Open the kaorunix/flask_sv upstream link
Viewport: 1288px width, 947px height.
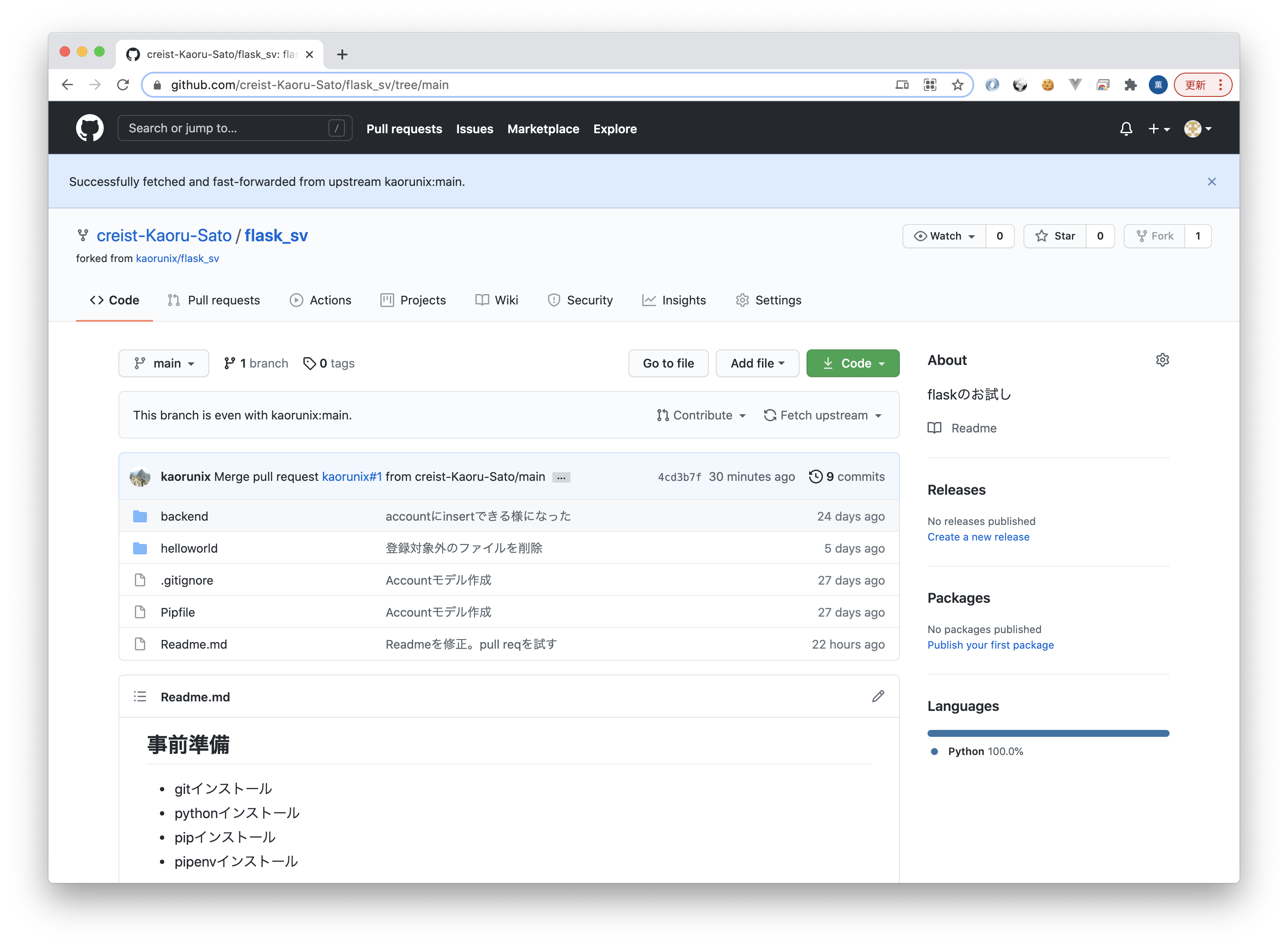(x=177, y=259)
